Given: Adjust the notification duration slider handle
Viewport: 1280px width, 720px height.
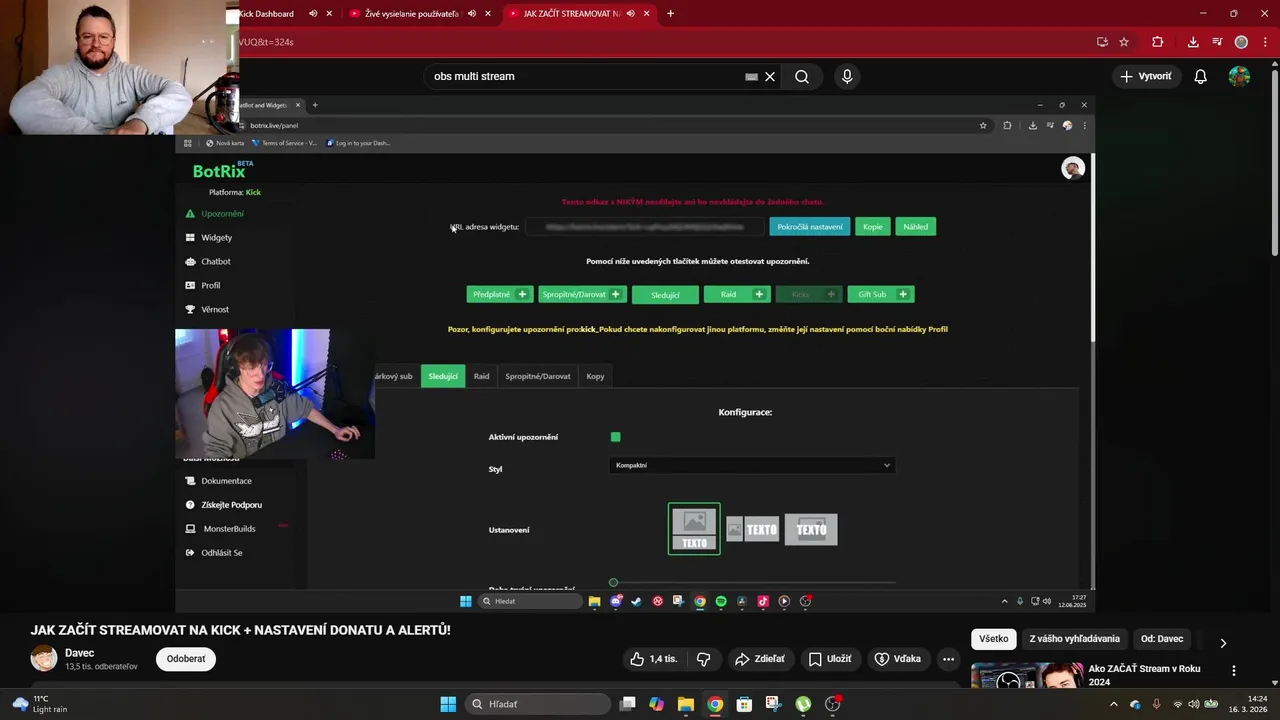Looking at the screenshot, I should (x=613, y=582).
